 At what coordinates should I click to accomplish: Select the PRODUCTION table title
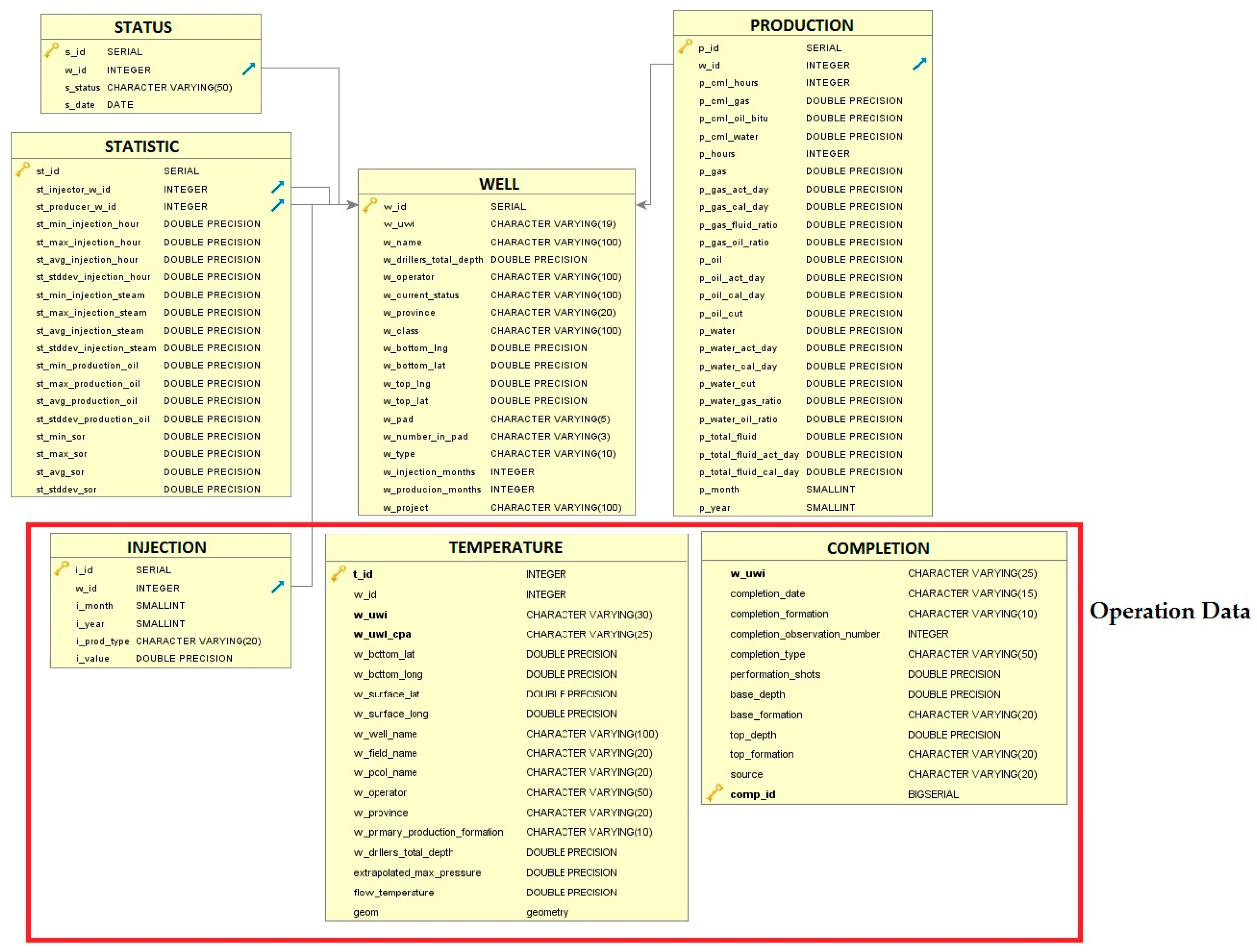tap(801, 26)
